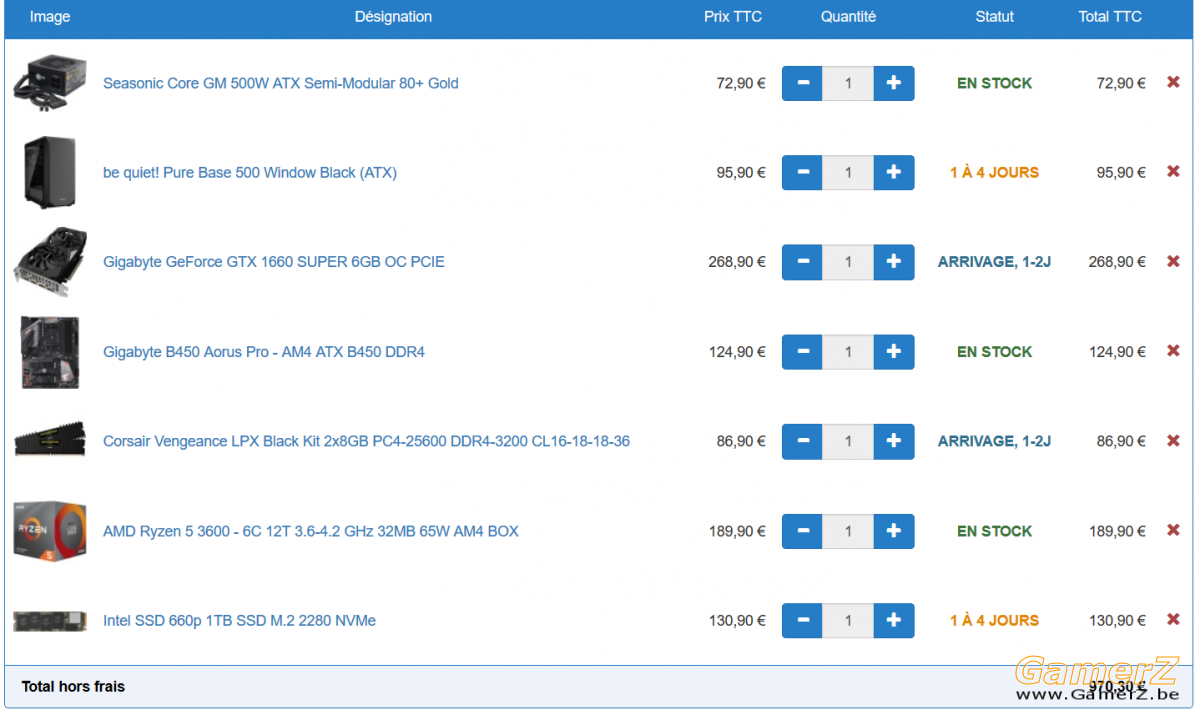This screenshot has width=1200, height=710.
Task: Click the Gigabyte graphics card thumbnail
Action: pyautogui.click(x=50, y=262)
